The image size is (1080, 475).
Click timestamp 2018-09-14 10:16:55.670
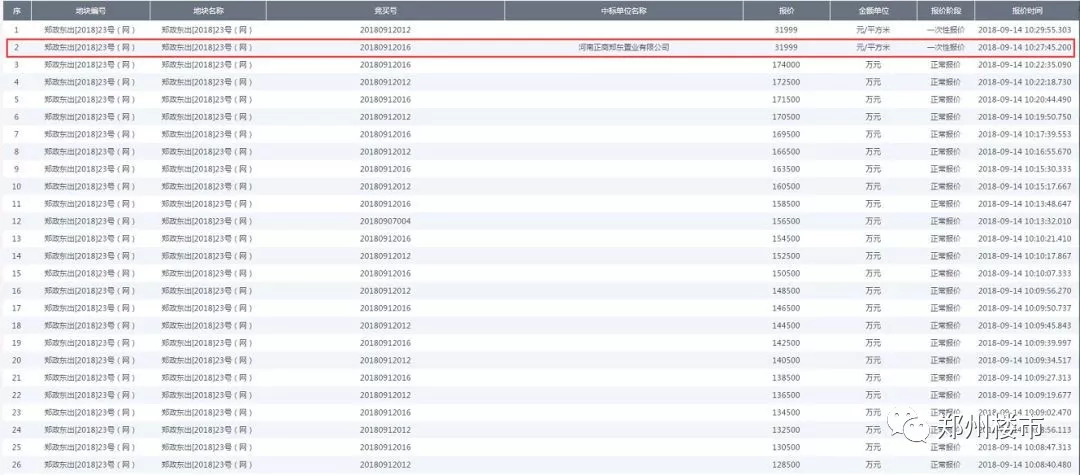coord(1024,151)
